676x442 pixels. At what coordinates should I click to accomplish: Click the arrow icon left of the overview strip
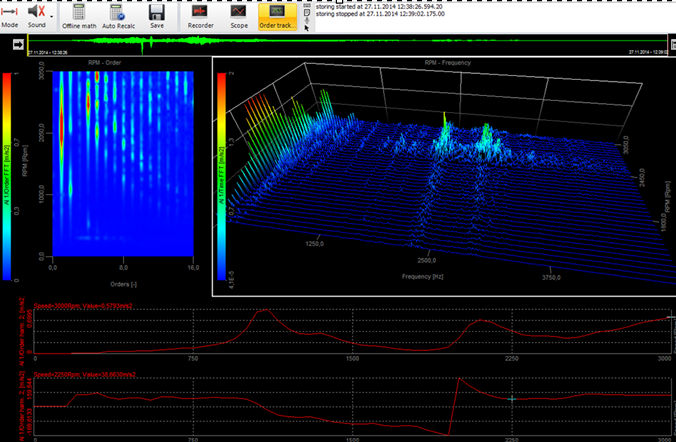(18, 44)
